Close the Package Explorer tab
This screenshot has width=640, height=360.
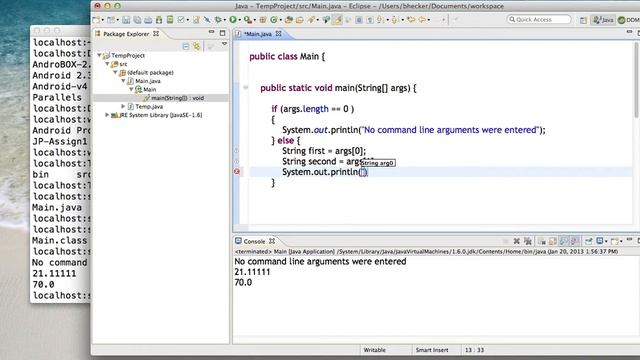coord(156,34)
